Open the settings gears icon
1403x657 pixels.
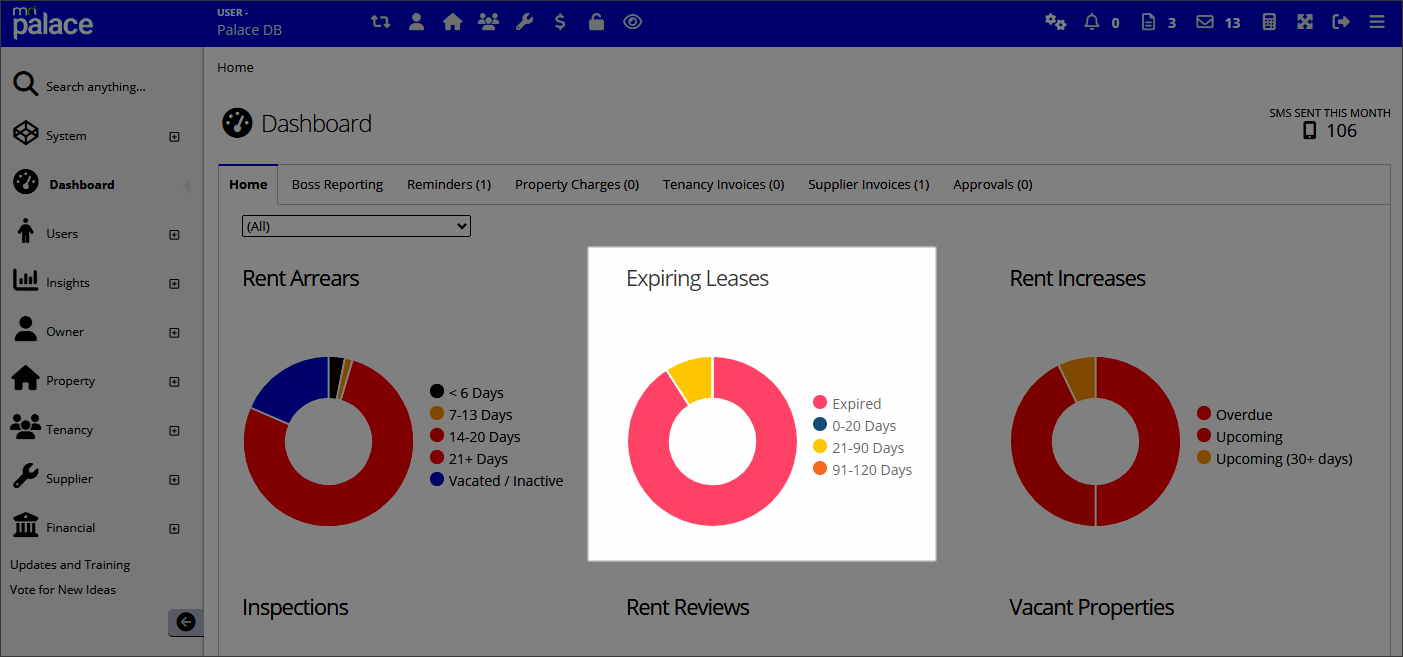(x=1055, y=21)
